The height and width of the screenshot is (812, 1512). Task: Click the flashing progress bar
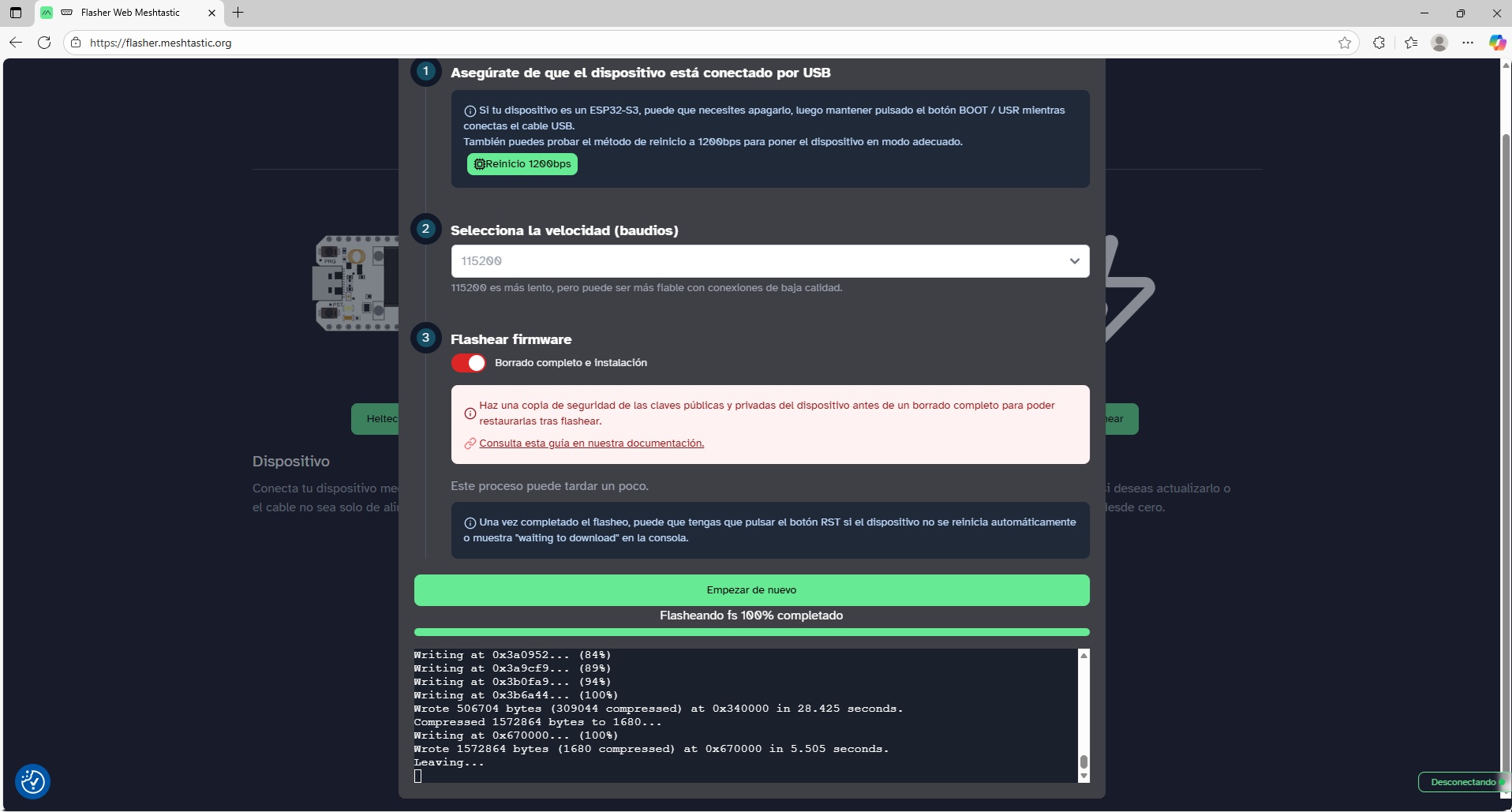tap(751, 632)
